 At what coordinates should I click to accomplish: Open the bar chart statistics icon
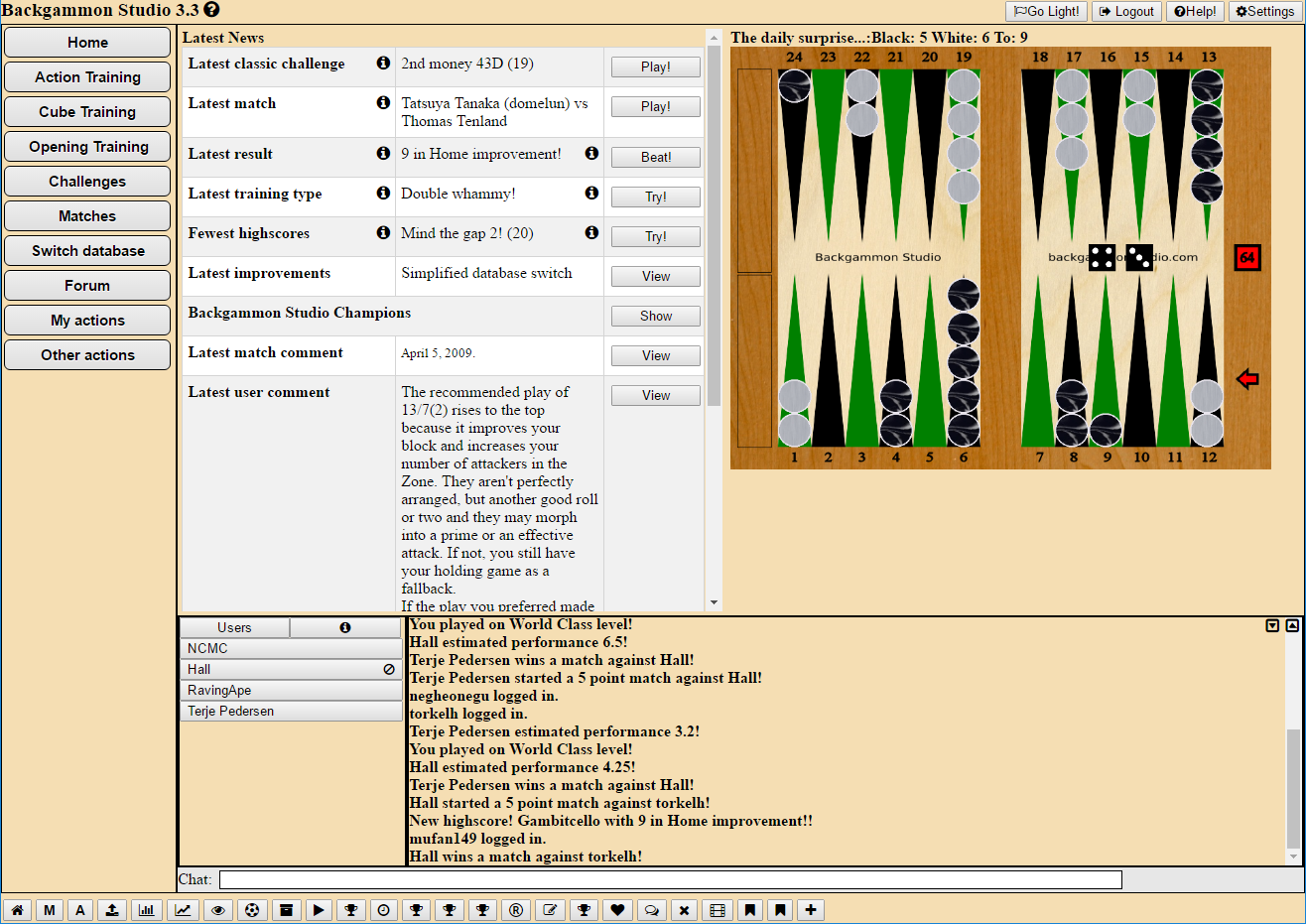coord(147,909)
